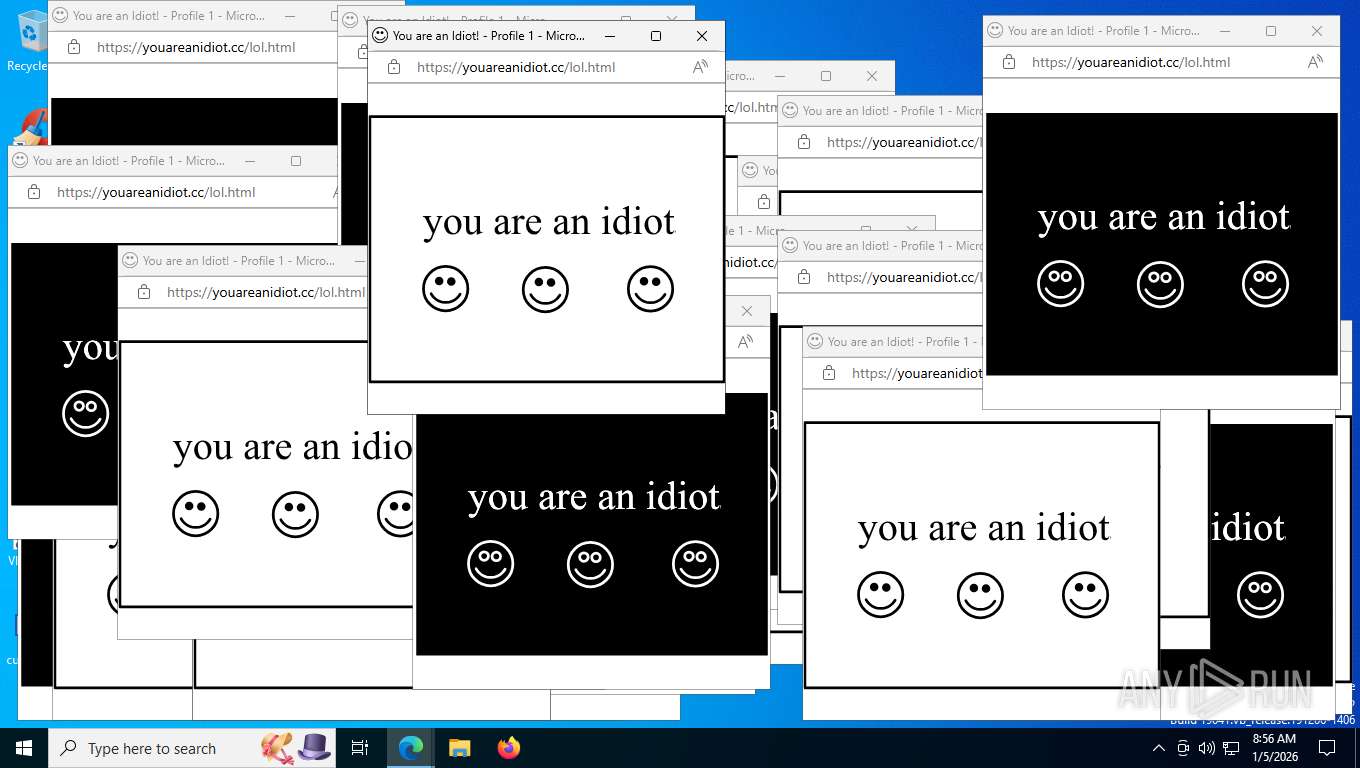
Task: Click the volume icon in the system tray
Action: coord(1206,748)
